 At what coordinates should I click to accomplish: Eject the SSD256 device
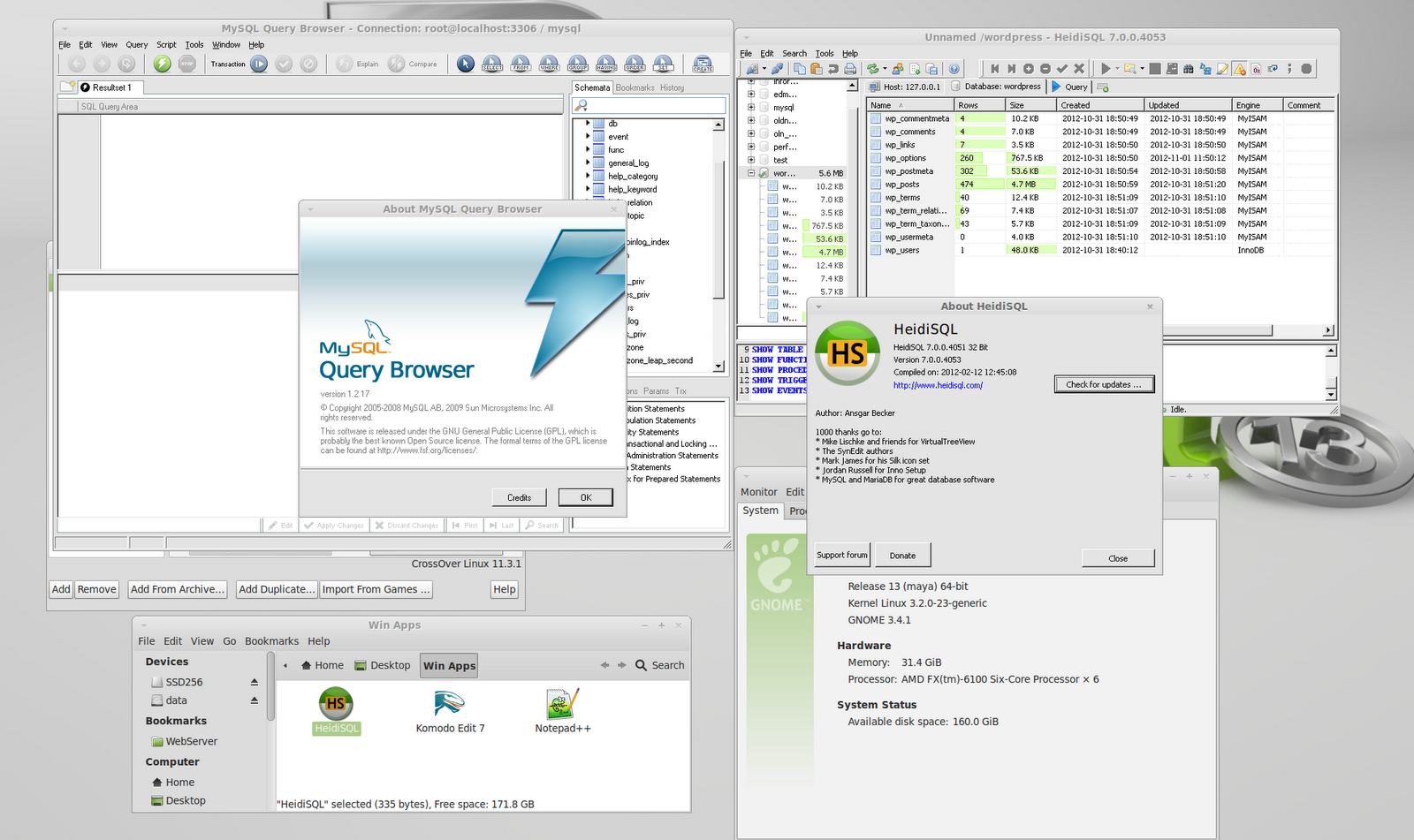coord(255,682)
